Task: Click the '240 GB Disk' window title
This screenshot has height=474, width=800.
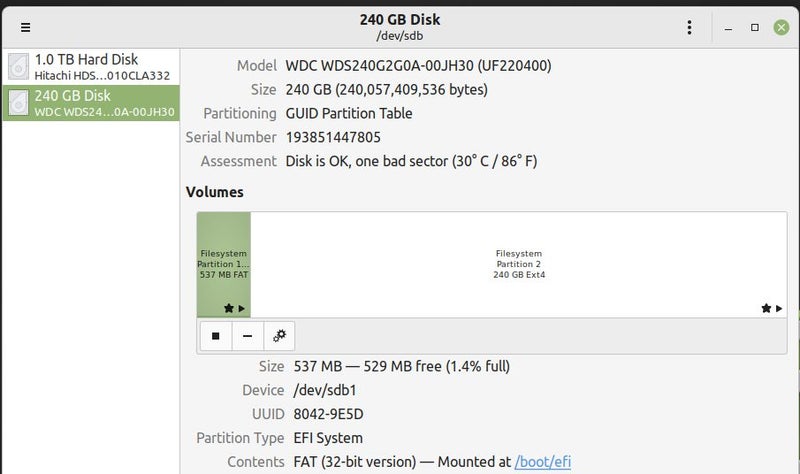Action: point(399,20)
